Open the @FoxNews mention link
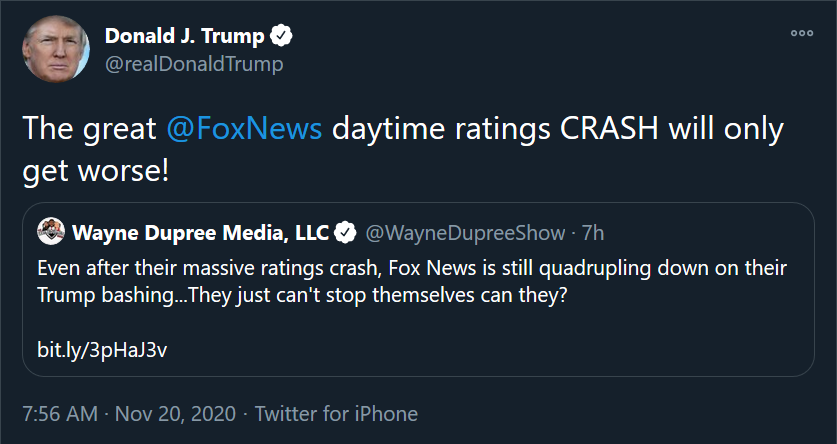This screenshot has height=444, width=837. (x=244, y=129)
